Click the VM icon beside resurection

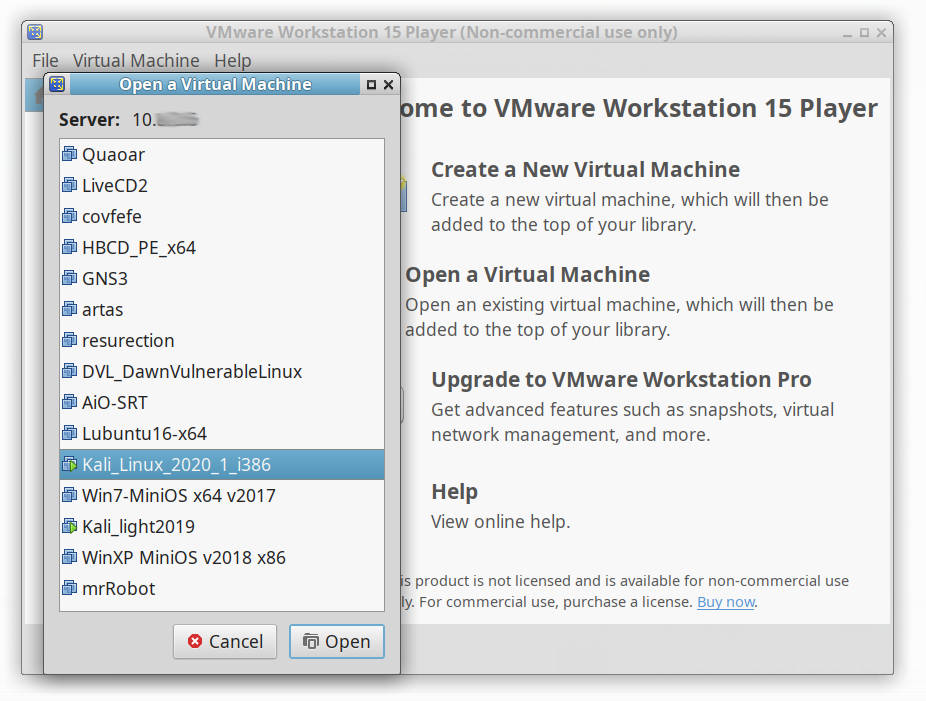click(70, 340)
